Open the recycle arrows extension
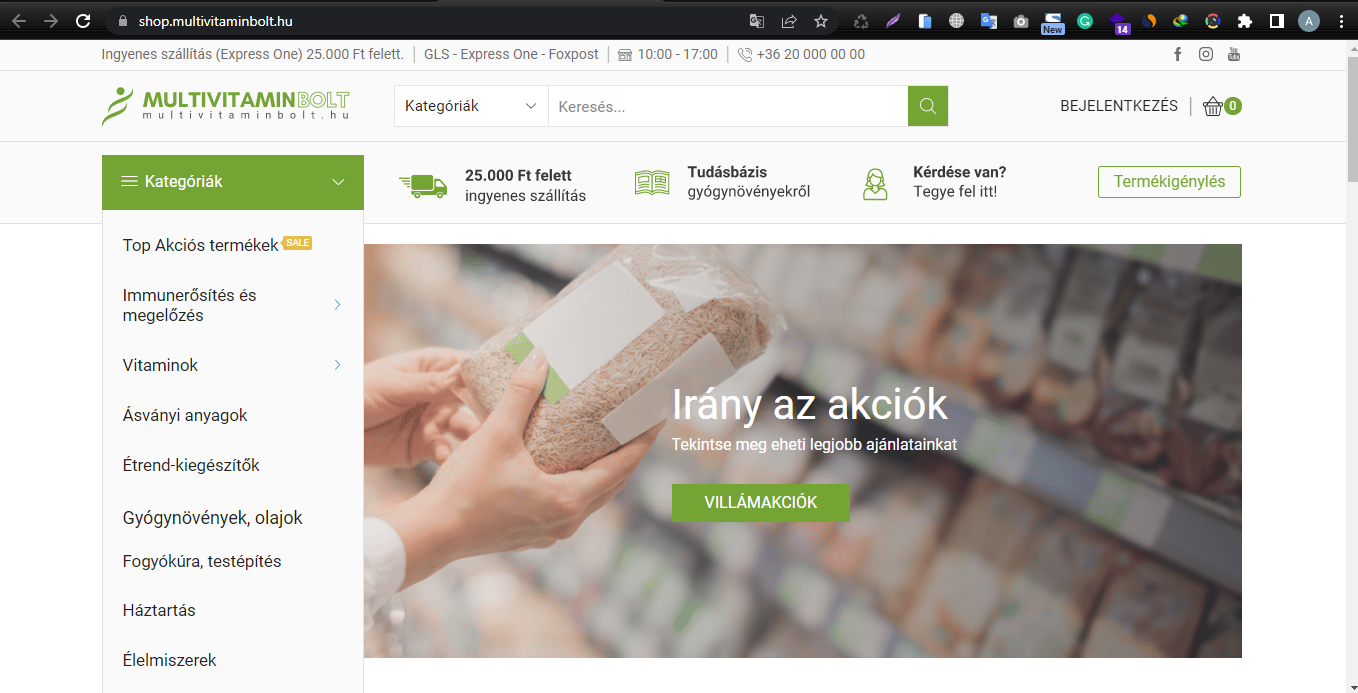Screen dimensions: 1358x693 coord(860,20)
